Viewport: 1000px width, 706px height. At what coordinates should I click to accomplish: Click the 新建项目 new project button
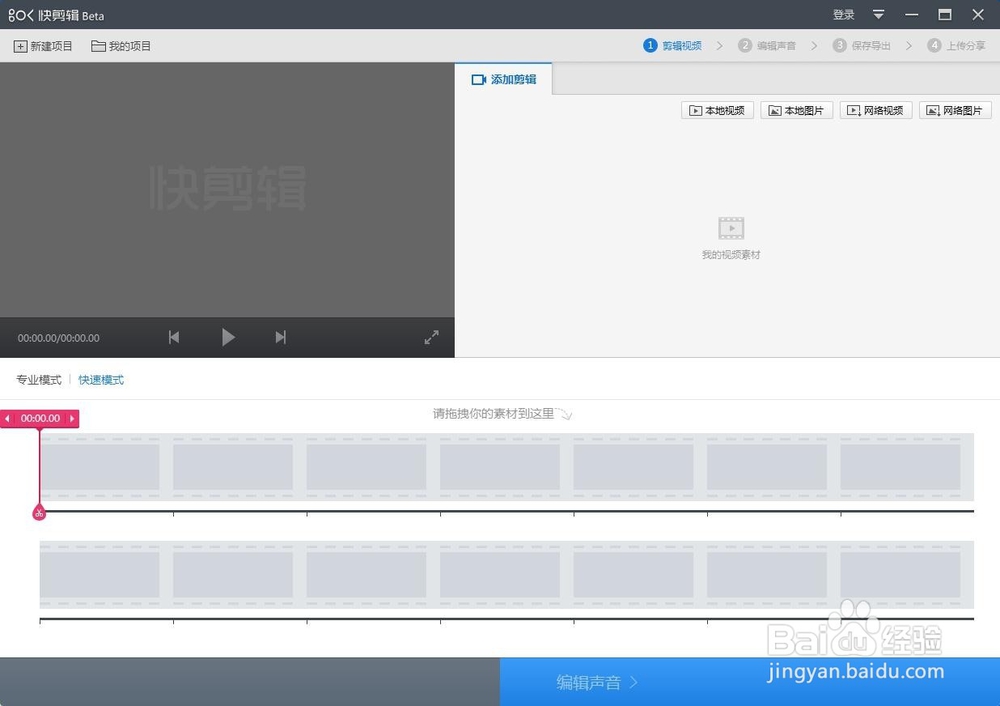pyautogui.click(x=43, y=46)
